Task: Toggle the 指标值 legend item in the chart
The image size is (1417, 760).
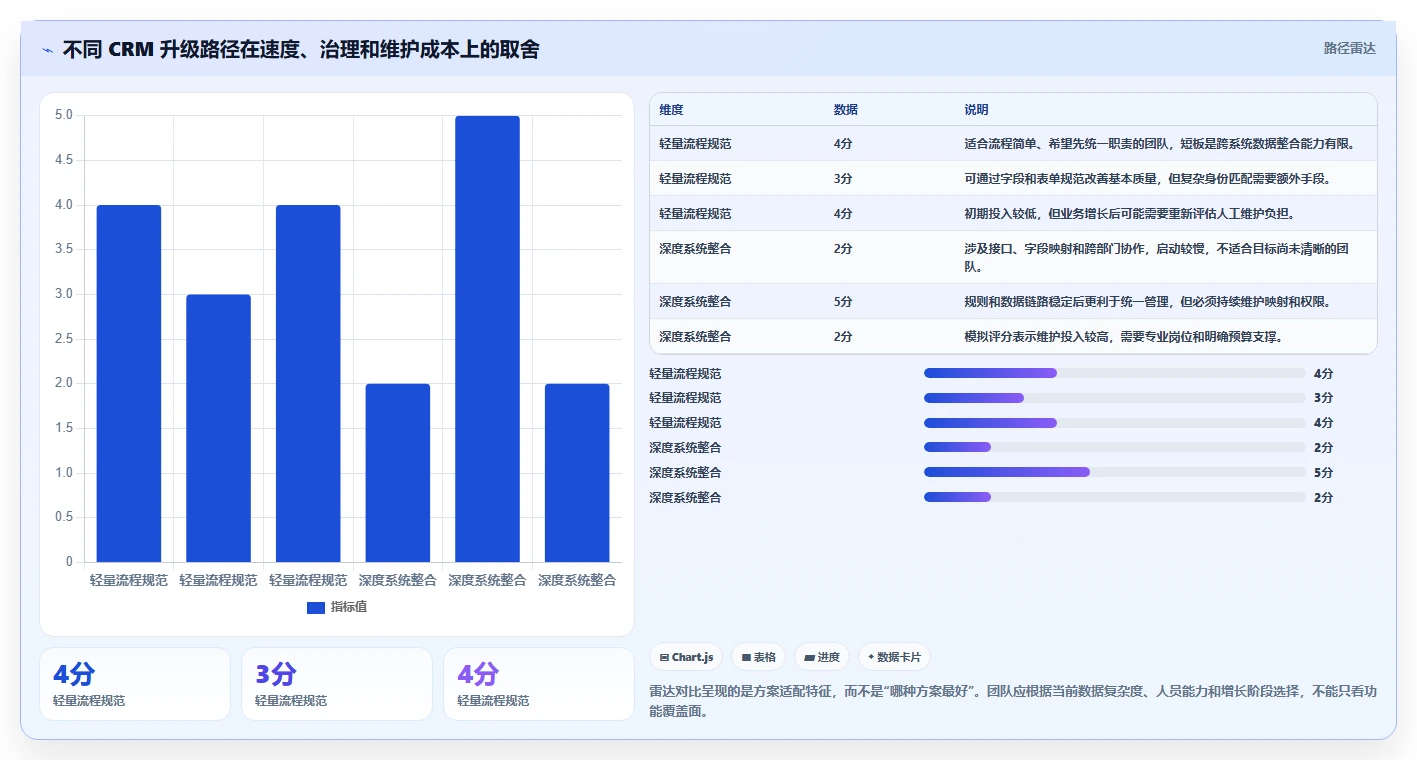Action: pyautogui.click(x=337, y=607)
